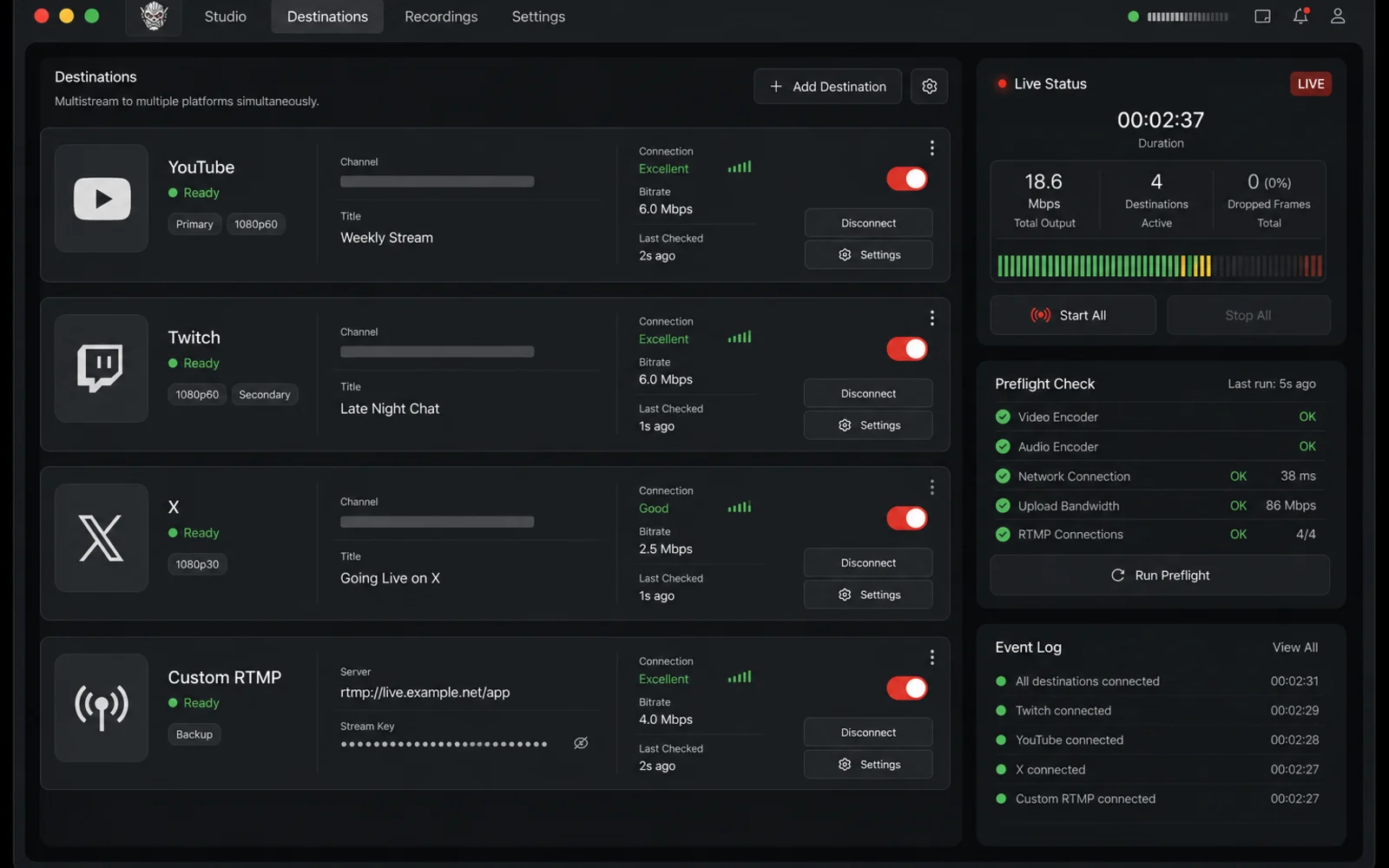1389x868 pixels.
Task: Click the rtmp://live.example.net/app server text
Action: point(425,693)
